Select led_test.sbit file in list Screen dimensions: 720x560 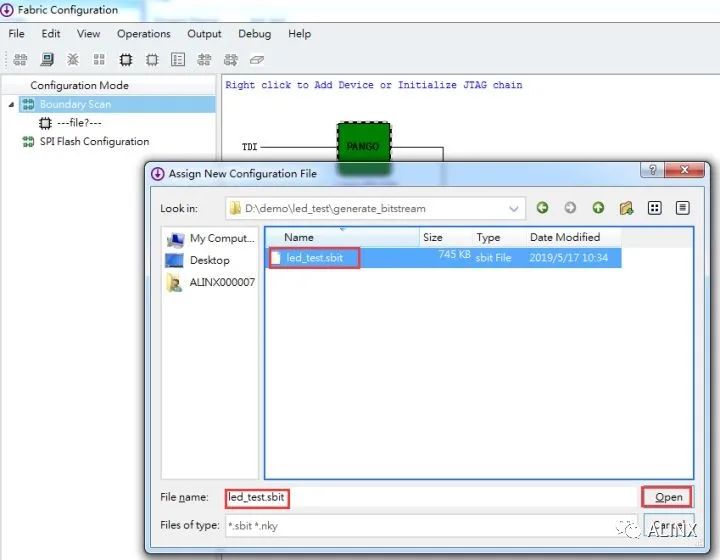[314, 258]
